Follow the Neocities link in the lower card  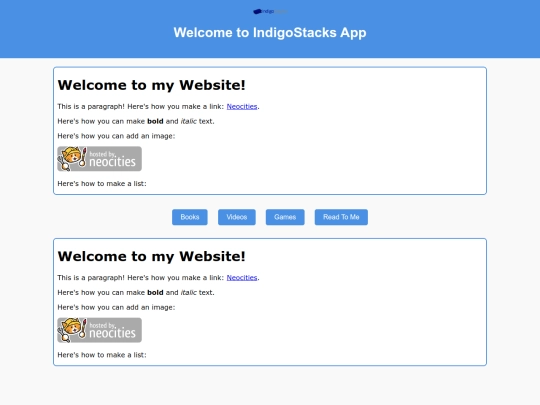[x=242, y=278]
